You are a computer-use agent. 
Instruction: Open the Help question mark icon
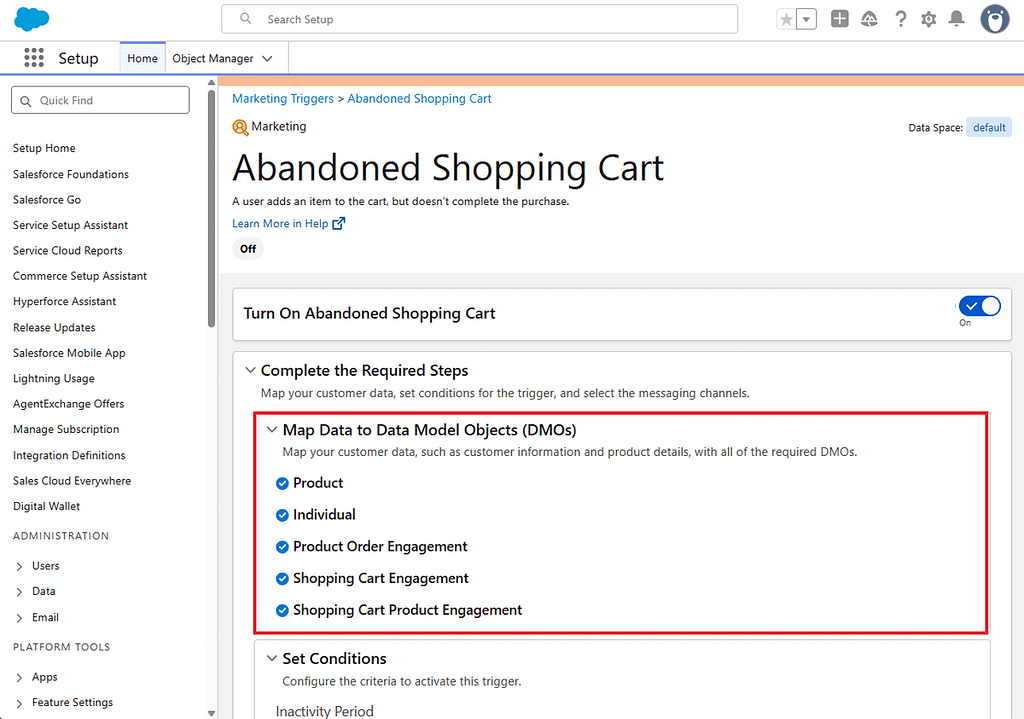click(901, 19)
